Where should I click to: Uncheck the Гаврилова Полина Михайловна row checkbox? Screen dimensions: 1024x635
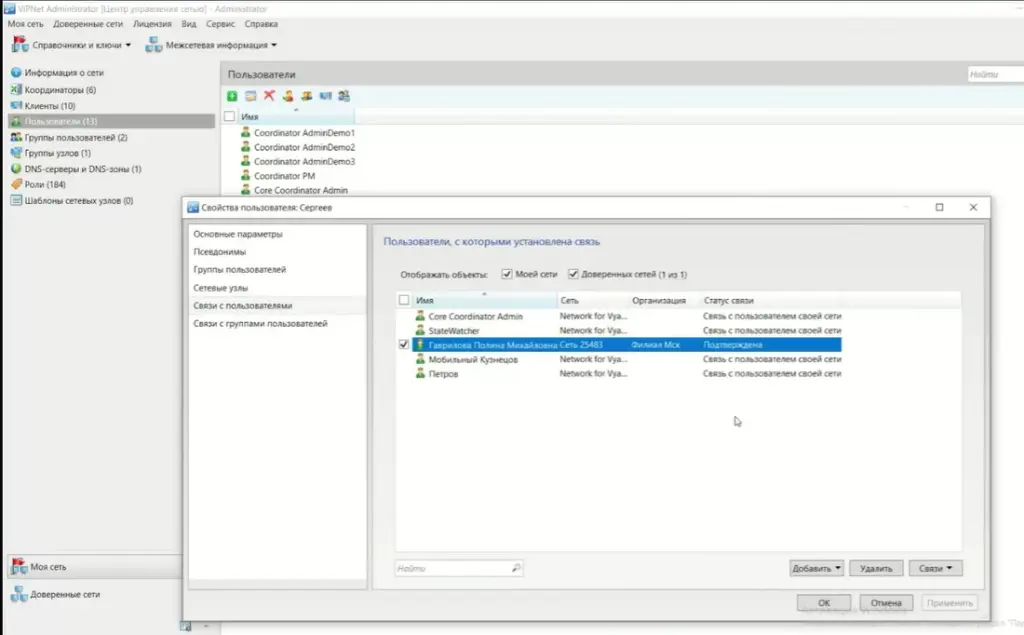pos(404,344)
